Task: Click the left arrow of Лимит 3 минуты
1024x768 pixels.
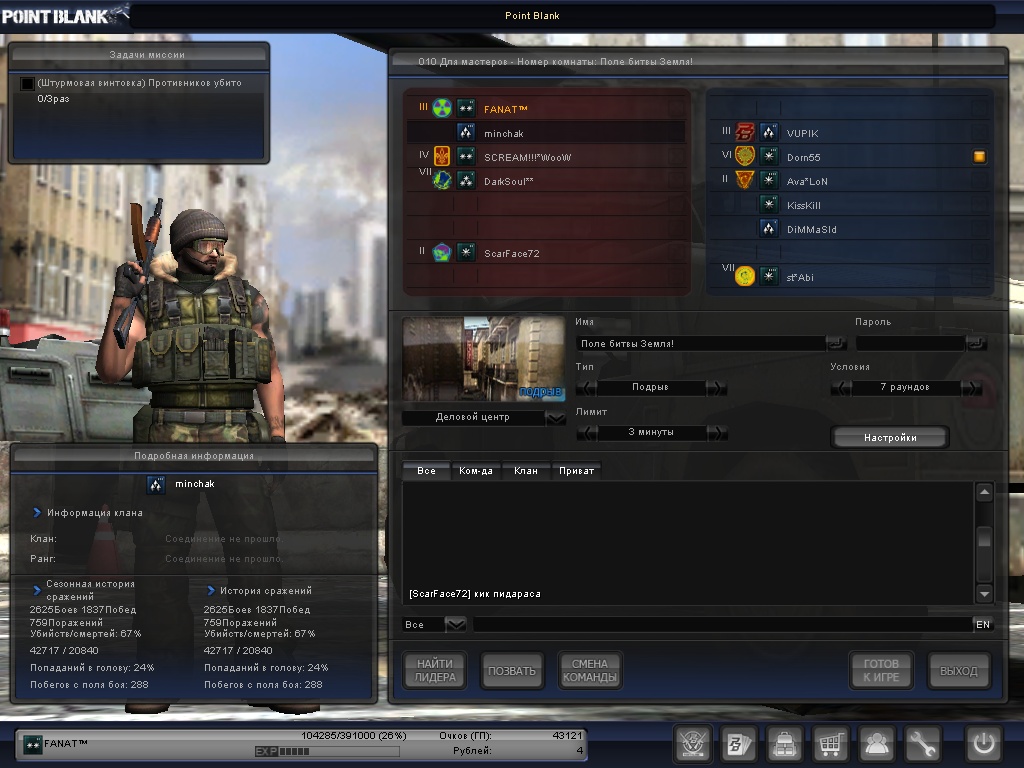Action: pyautogui.click(x=586, y=433)
